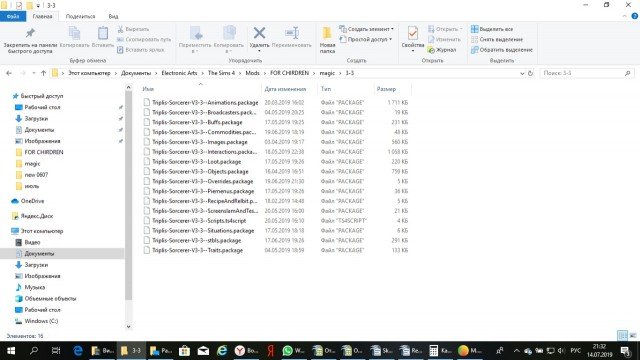Viewport: 640px width, 360px height.
Task: Click the navigation pane scrollbar down arrow
Action: pyautogui.click(x=129, y=327)
